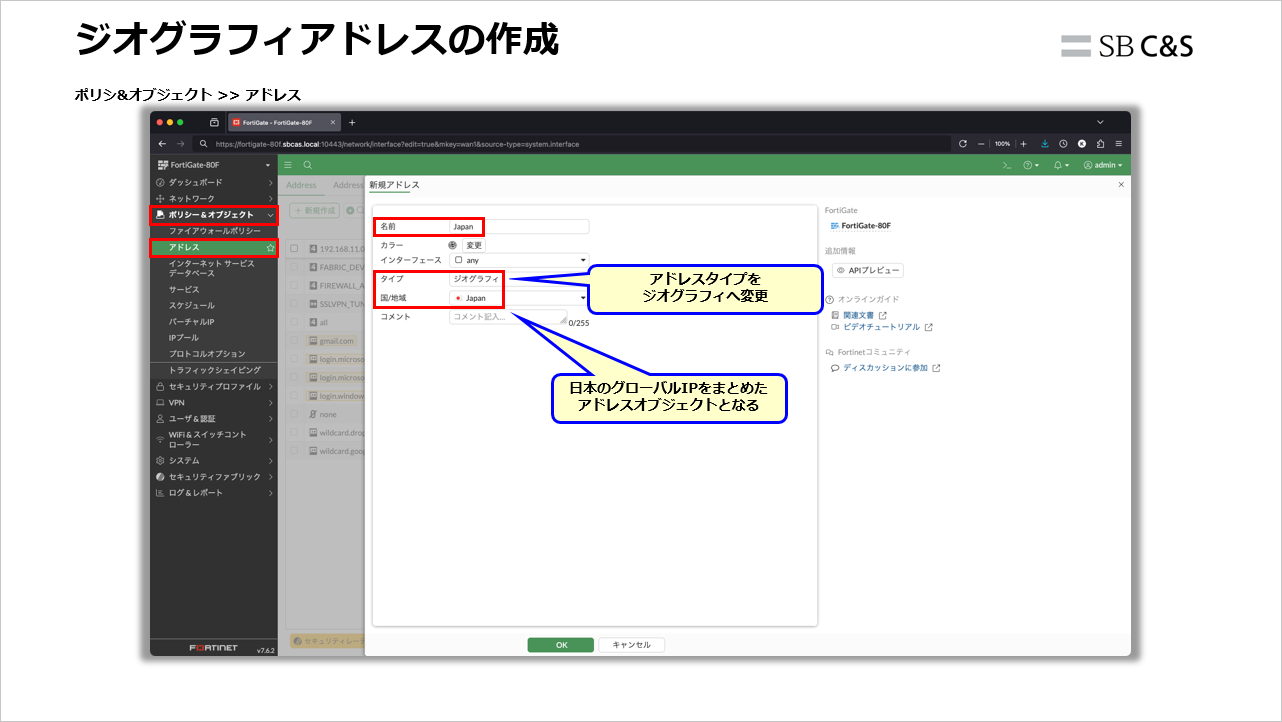Open the インターフェース any dropdown
The height and width of the screenshot is (722, 1282).
[x=519, y=260]
